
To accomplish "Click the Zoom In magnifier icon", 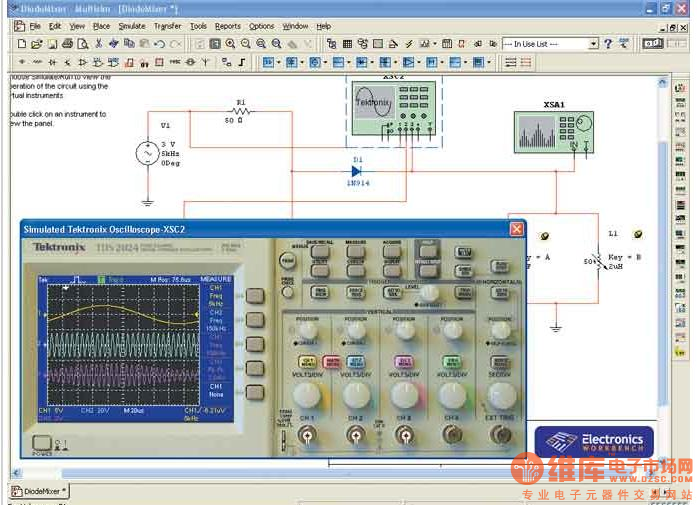I will (x=230, y=44).
